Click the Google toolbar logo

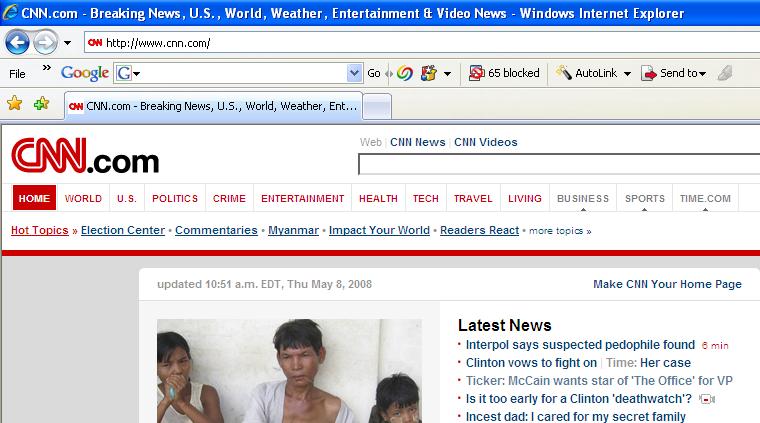pos(85,73)
